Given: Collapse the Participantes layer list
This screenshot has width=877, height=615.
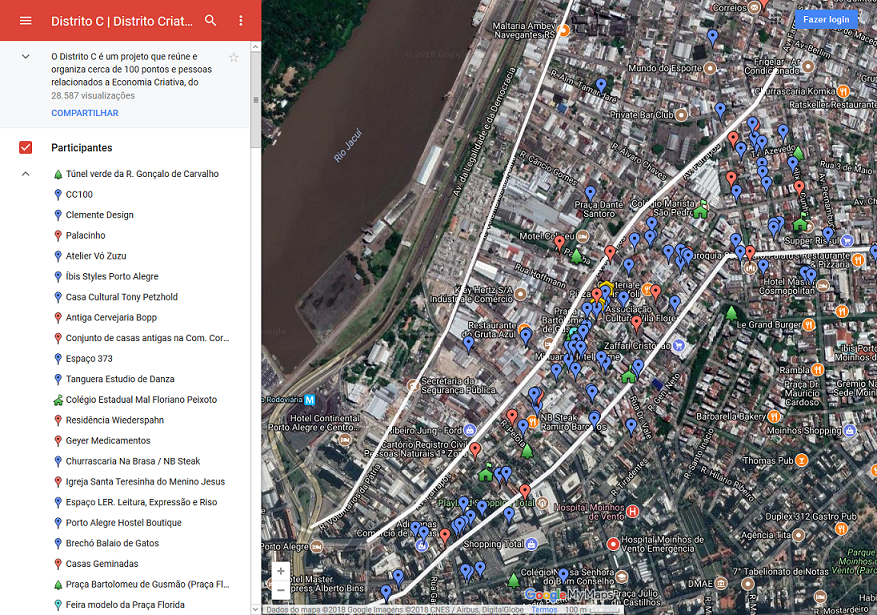Looking at the screenshot, I should click(x=25, y=174).
